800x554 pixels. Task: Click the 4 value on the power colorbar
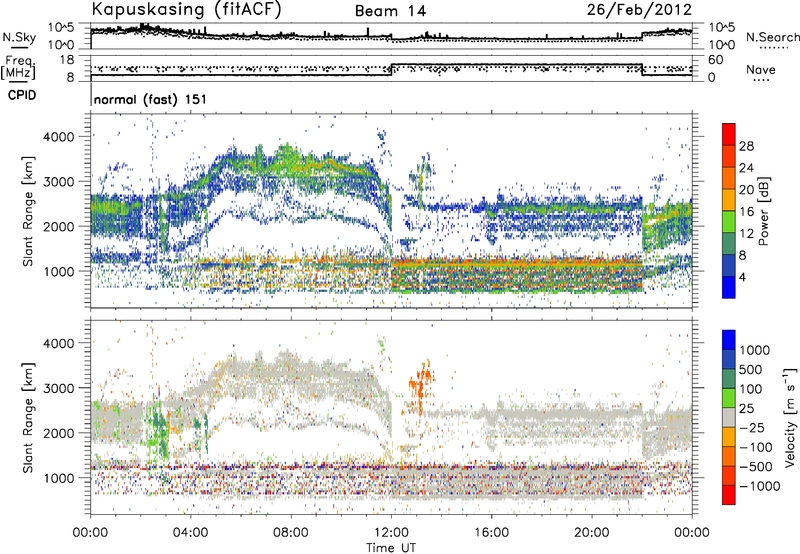(x=742, y=277)
